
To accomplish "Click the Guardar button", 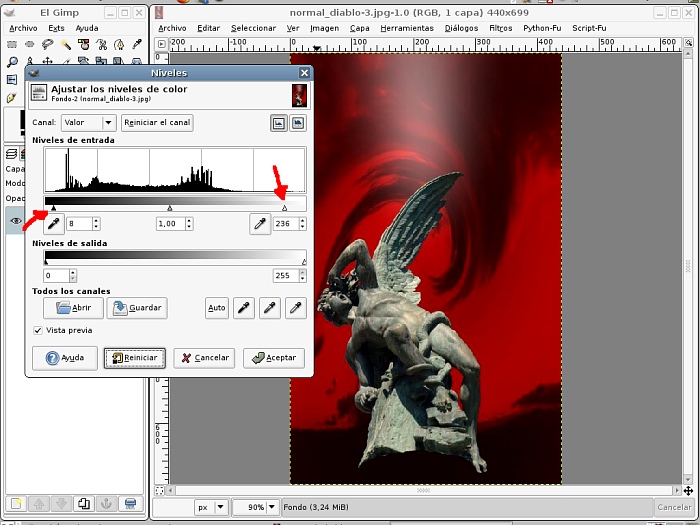I will 137,308.
